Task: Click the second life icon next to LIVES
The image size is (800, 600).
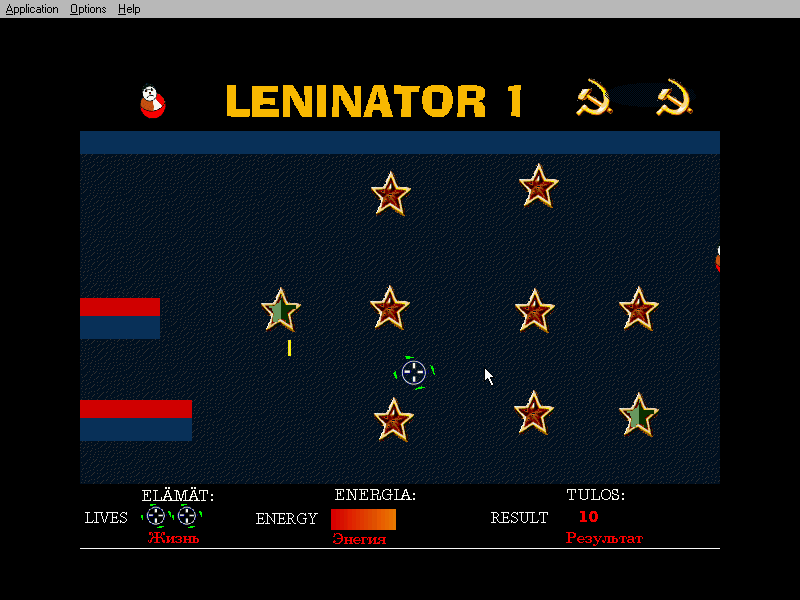Action: coord(187,516)
